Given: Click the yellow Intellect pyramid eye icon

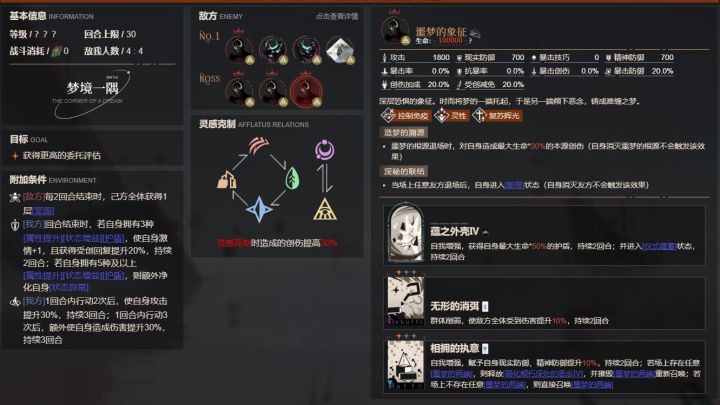Looking at the screenshot, I should tap(325, 209).
